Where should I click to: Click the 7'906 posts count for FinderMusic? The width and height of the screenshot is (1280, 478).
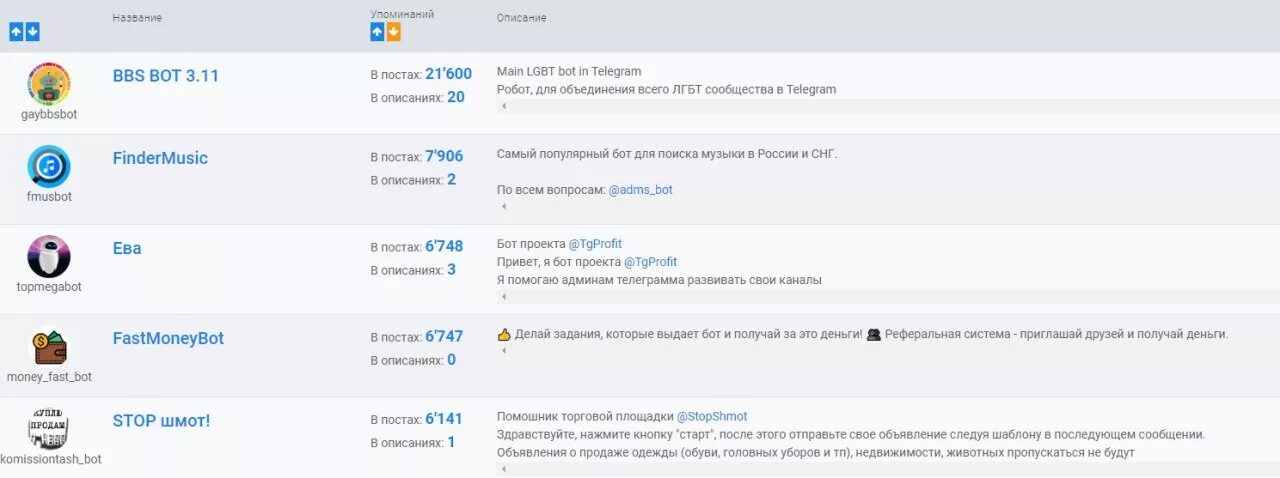click(444, 156)
